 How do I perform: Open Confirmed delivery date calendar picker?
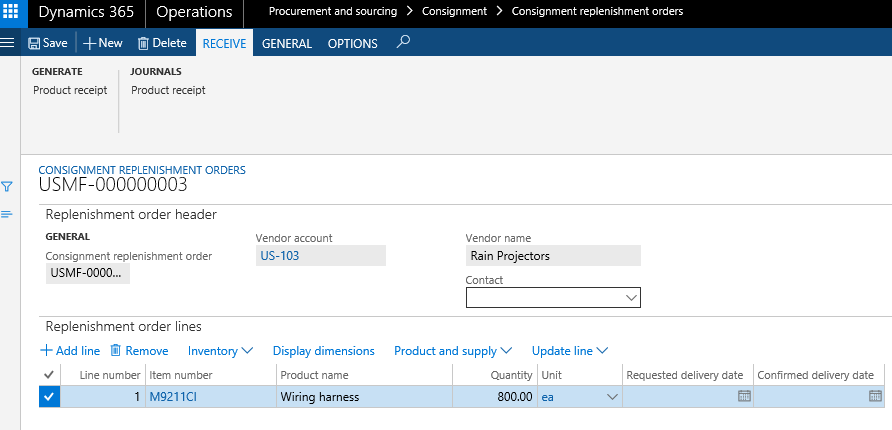click(876, 397)
